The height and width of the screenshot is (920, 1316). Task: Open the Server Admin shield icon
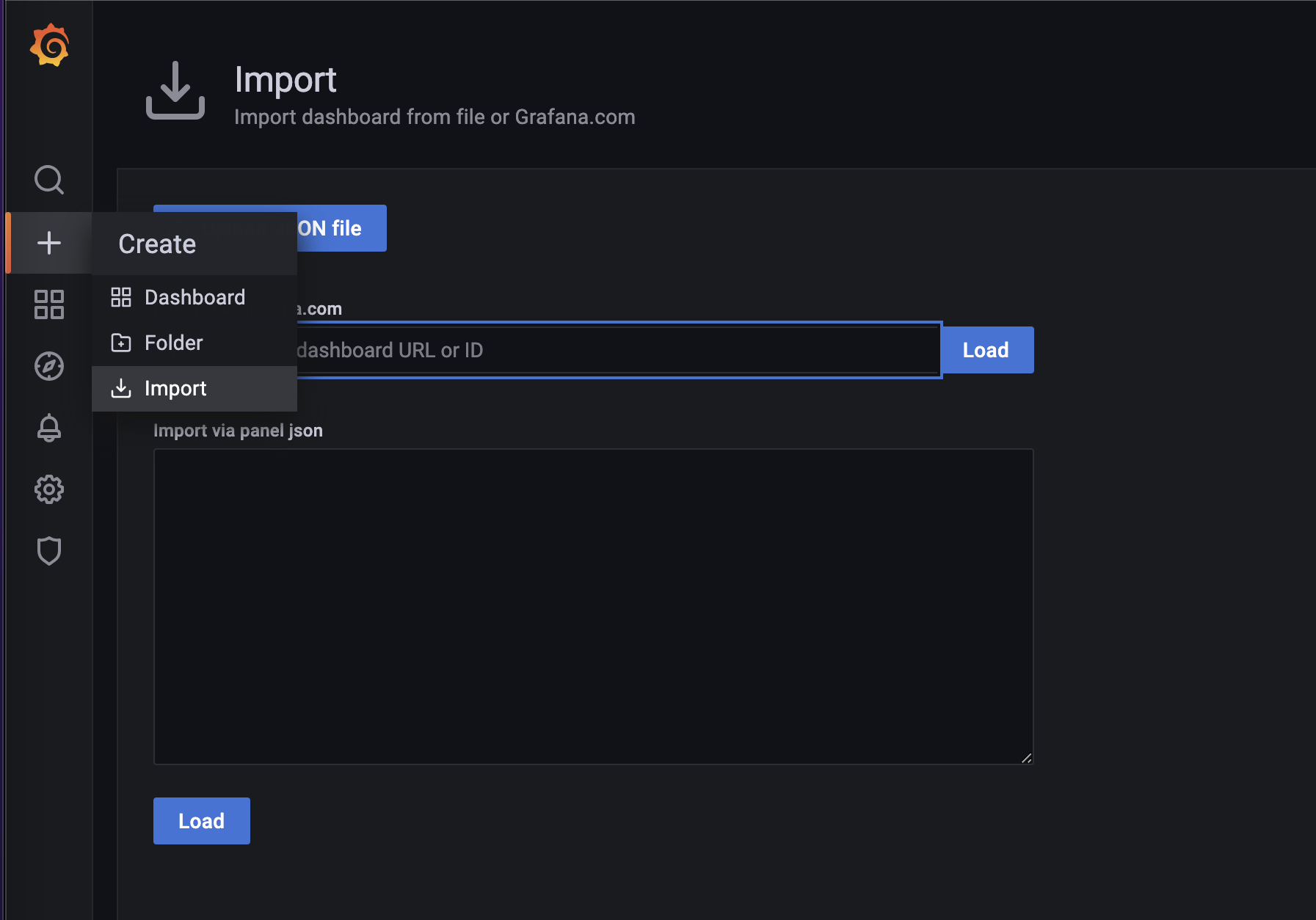click(x=49, y=551)
